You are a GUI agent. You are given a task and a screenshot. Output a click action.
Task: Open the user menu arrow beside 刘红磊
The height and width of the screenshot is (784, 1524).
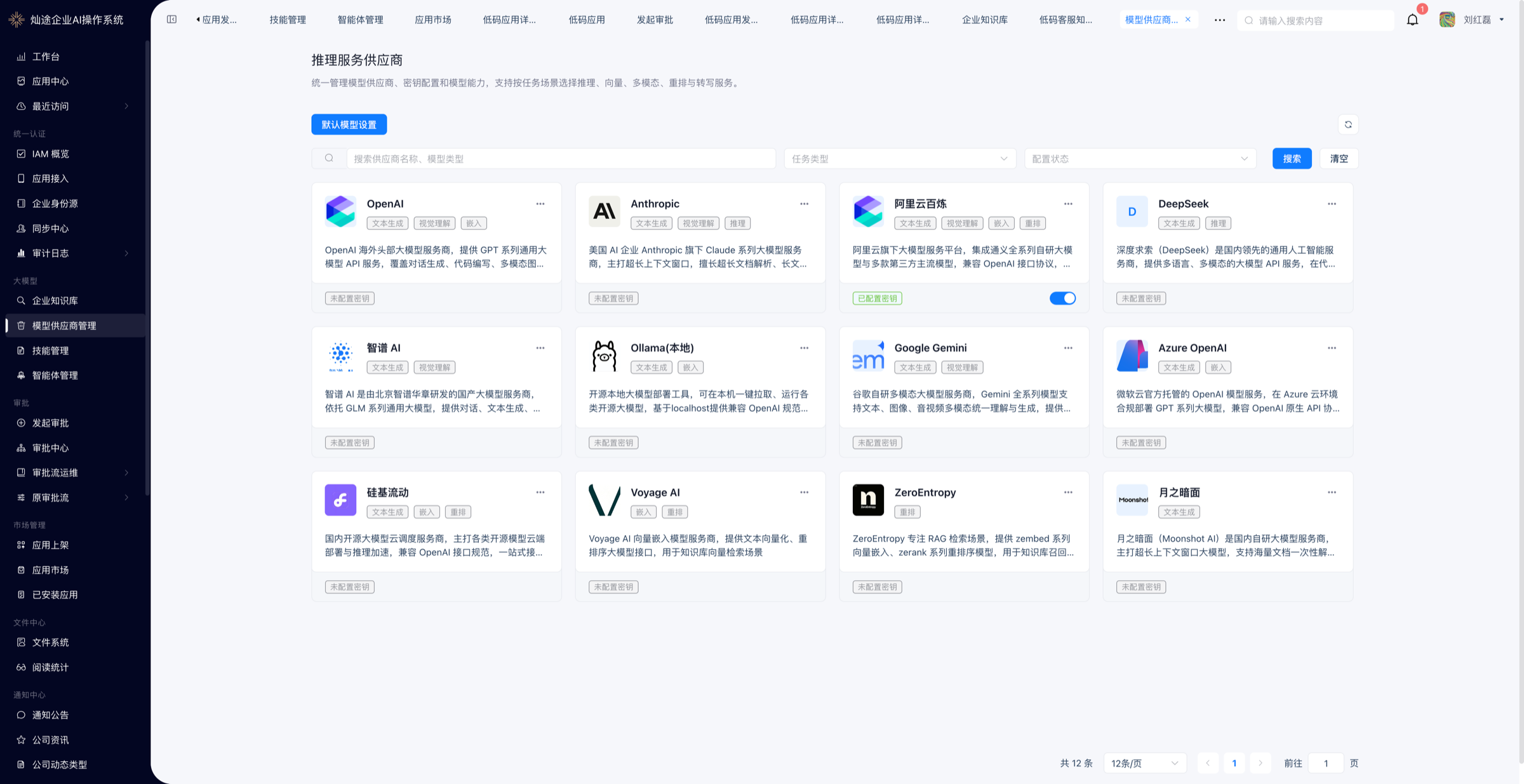tap(1502, 20)
